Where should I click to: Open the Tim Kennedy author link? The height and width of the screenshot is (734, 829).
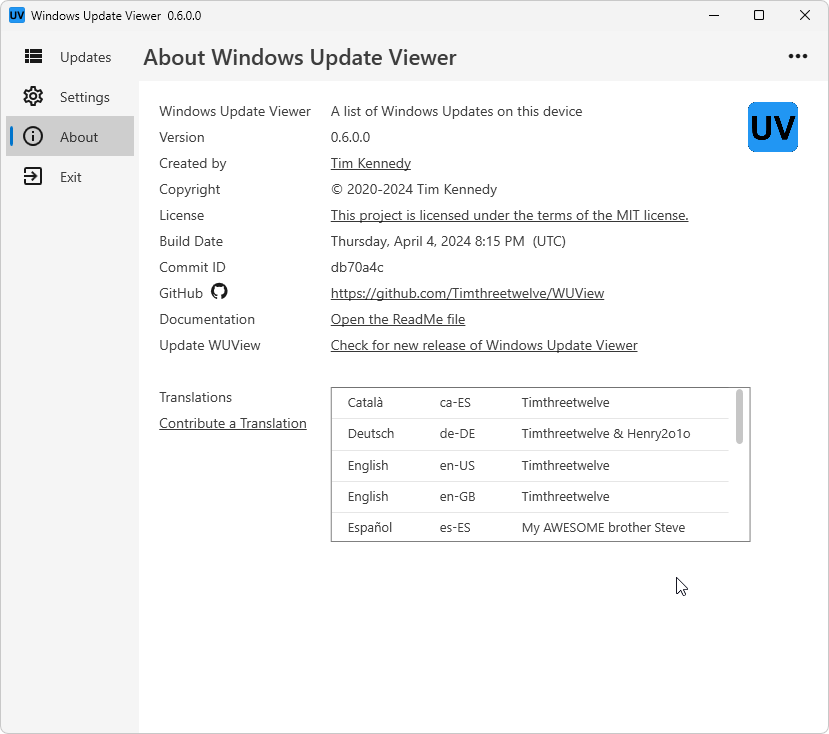coord(371,163)
